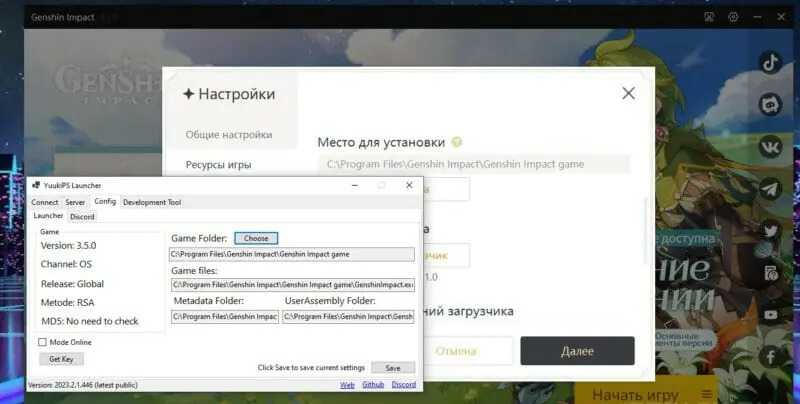800x404 pixels.
Task: Select the Launcher sub-tab
Action: tap(48, 216)
